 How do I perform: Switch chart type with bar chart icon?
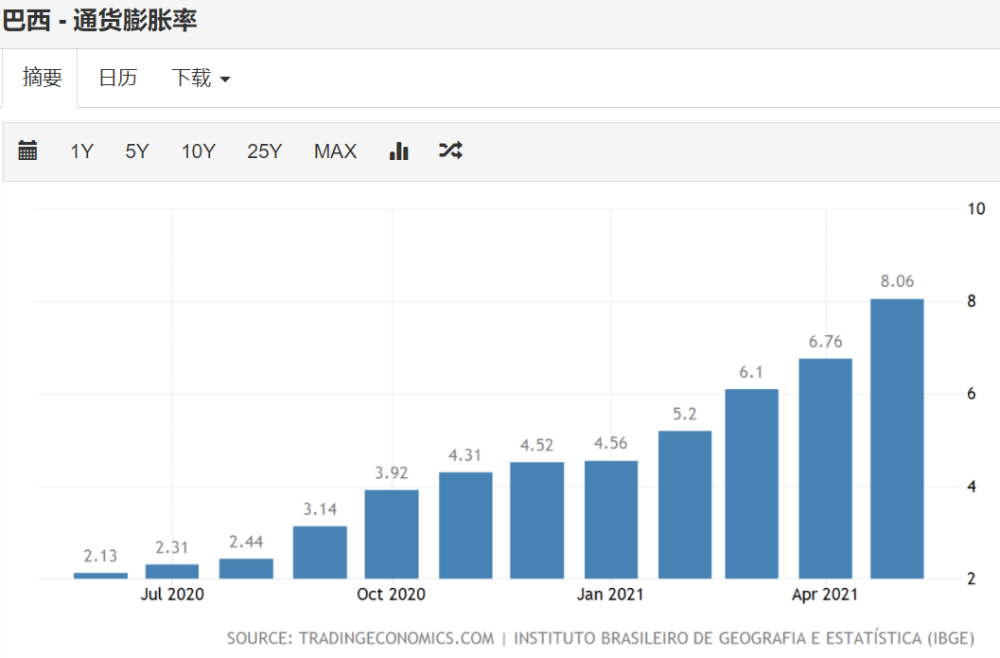[399, 150]
